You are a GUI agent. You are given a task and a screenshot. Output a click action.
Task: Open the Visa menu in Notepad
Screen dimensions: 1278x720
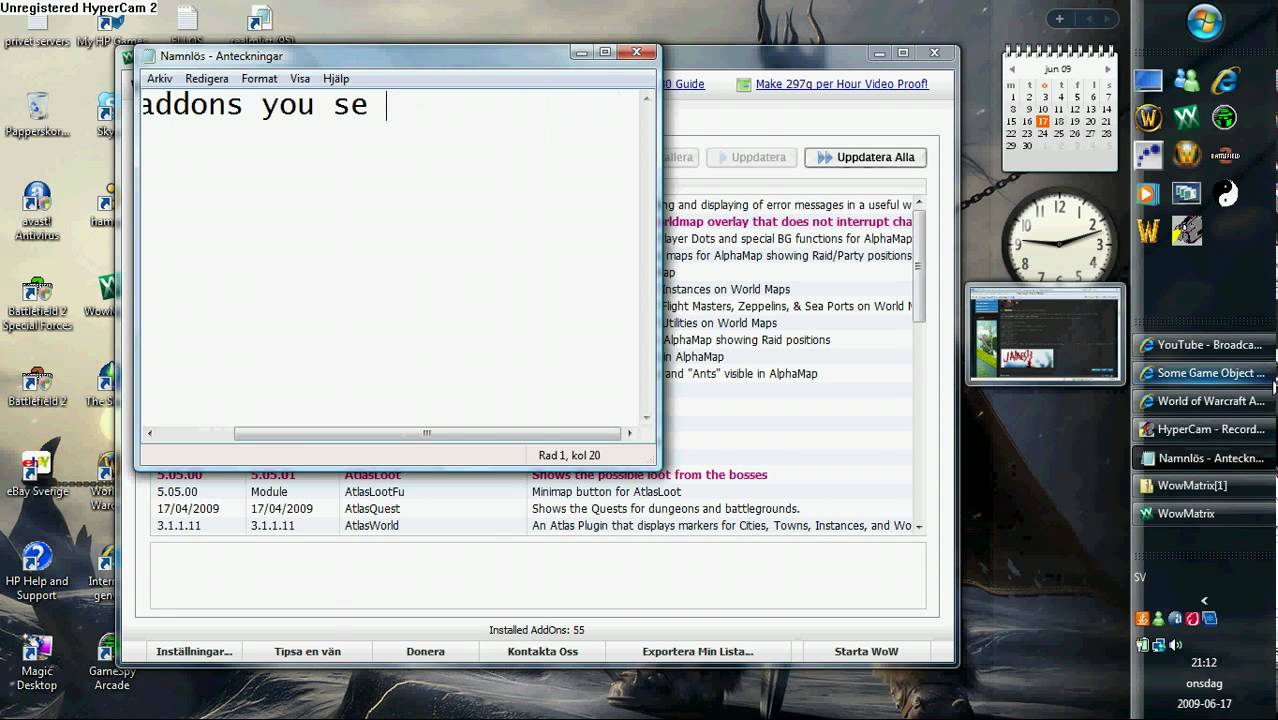(x=300, y=78)
